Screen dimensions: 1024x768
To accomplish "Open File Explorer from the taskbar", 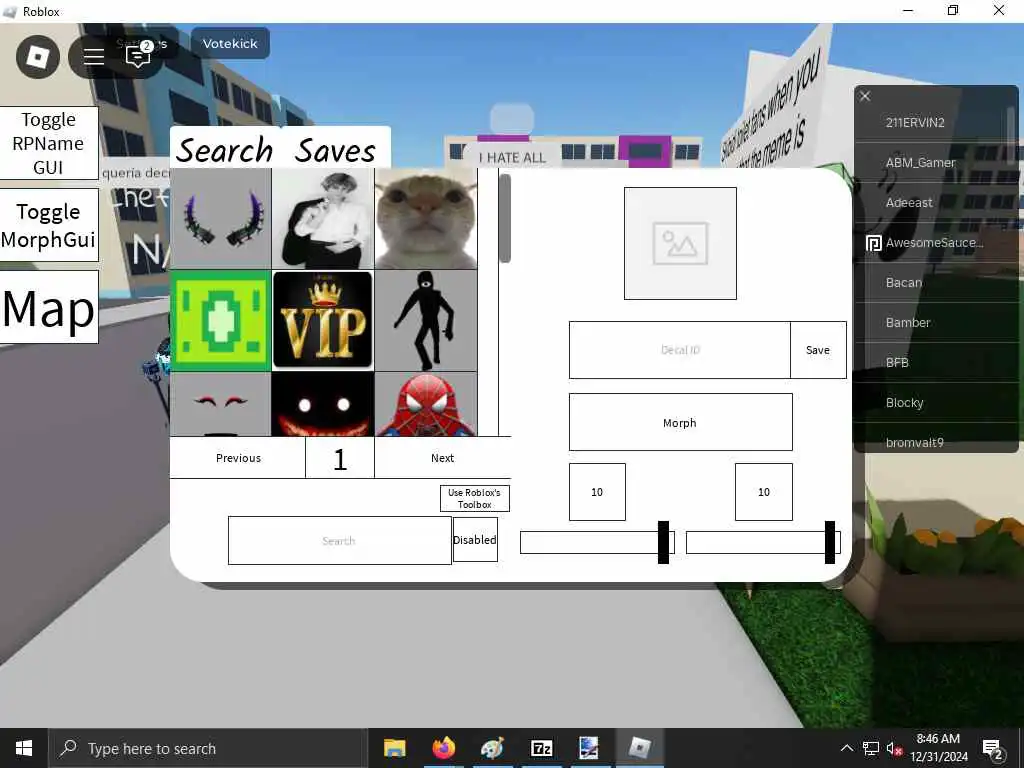I will (x=394, y=748).
